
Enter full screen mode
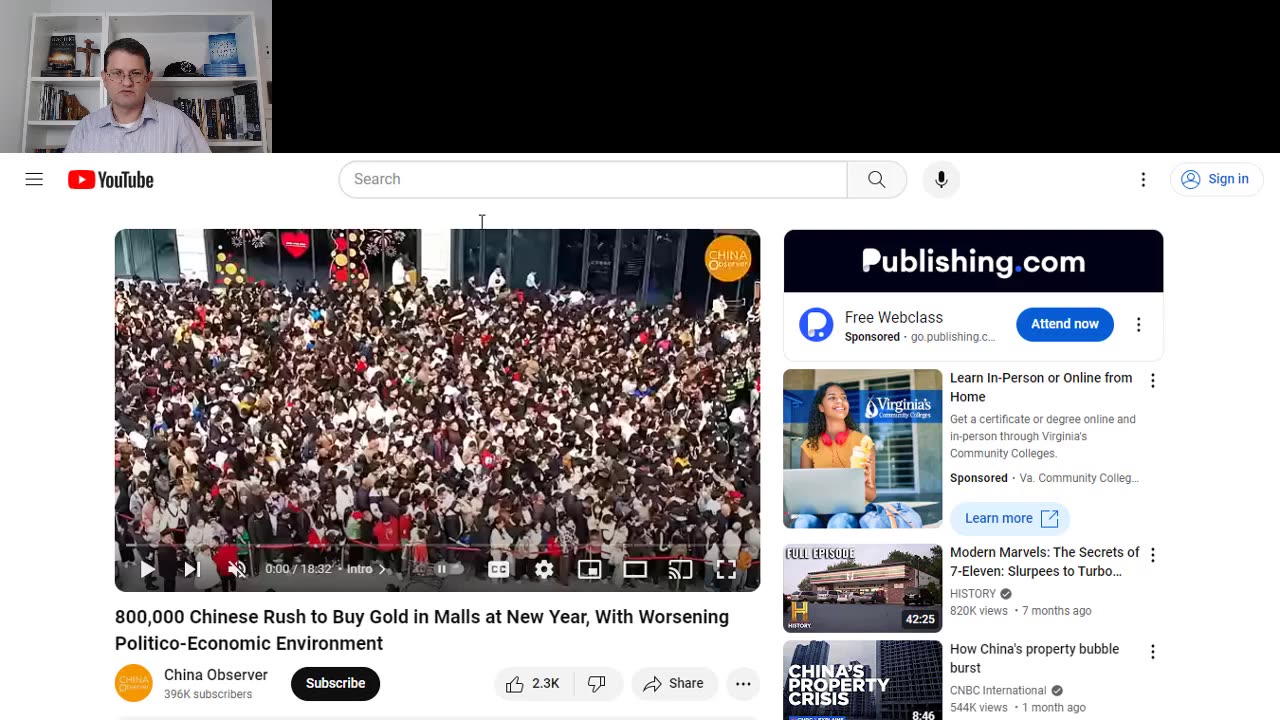726,569
